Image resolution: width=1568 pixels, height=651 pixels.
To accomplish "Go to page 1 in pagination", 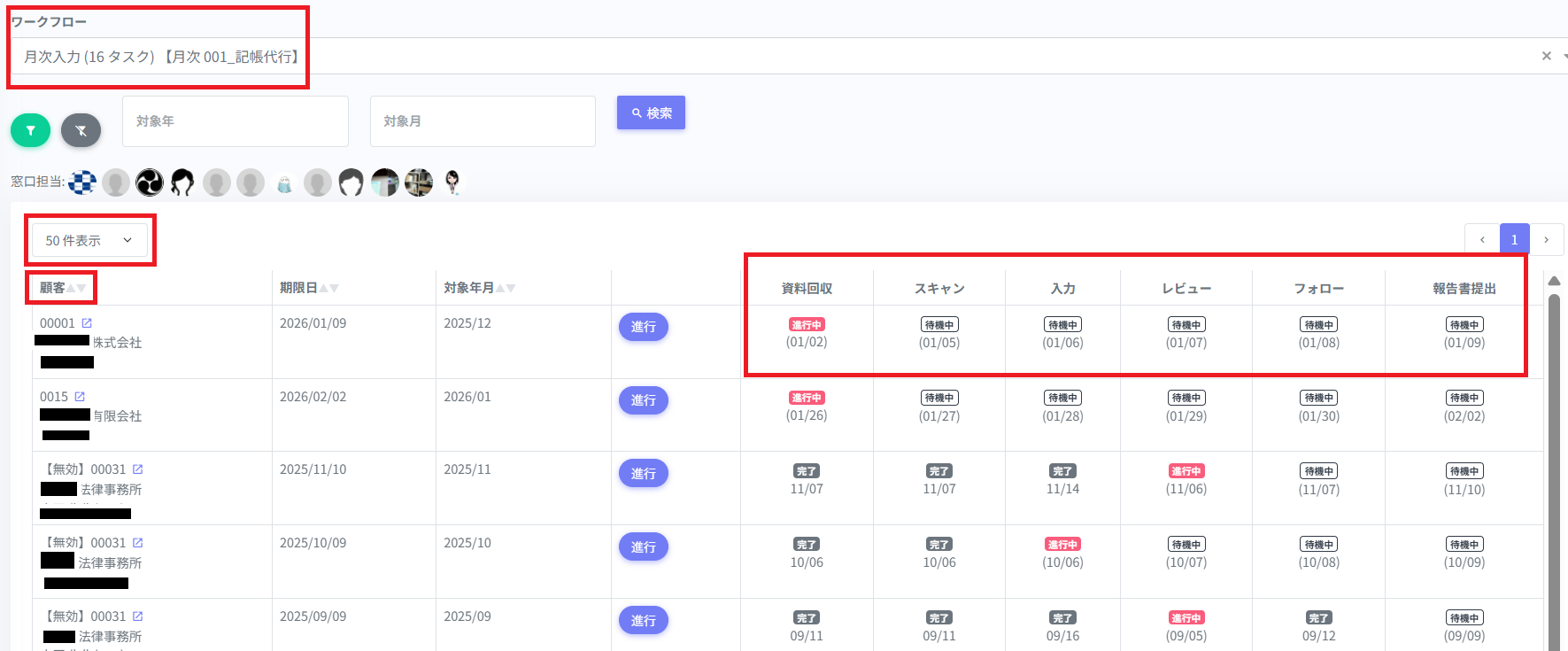I will (1514, 240).
